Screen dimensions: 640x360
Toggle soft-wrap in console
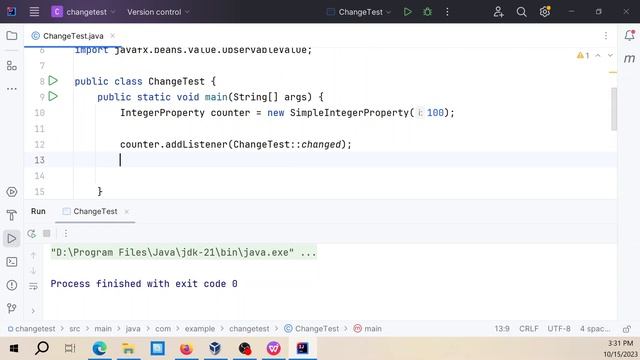pyautogui.click(x=33, y=287)
